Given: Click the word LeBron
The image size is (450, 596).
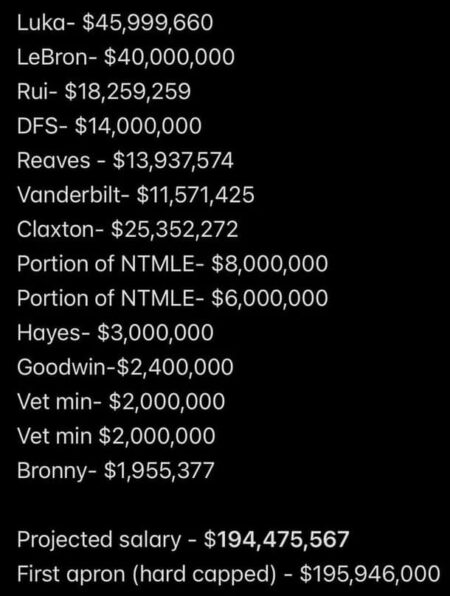Looking at the screenshot, I should point(52,57).
